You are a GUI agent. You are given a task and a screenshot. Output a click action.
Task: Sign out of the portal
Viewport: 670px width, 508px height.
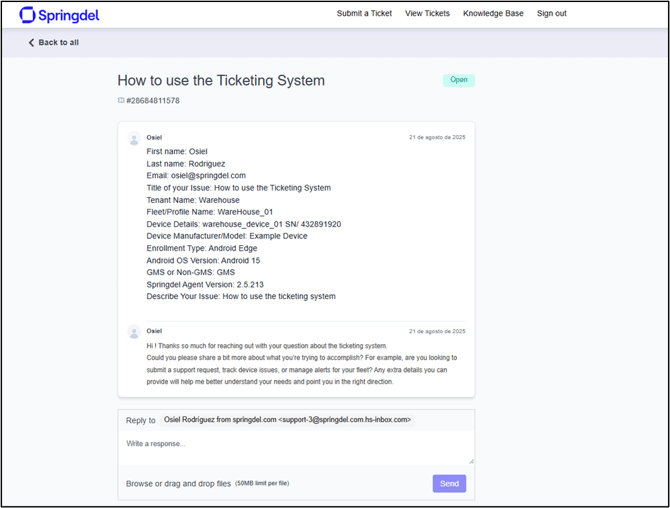click(x=552, y=13)
